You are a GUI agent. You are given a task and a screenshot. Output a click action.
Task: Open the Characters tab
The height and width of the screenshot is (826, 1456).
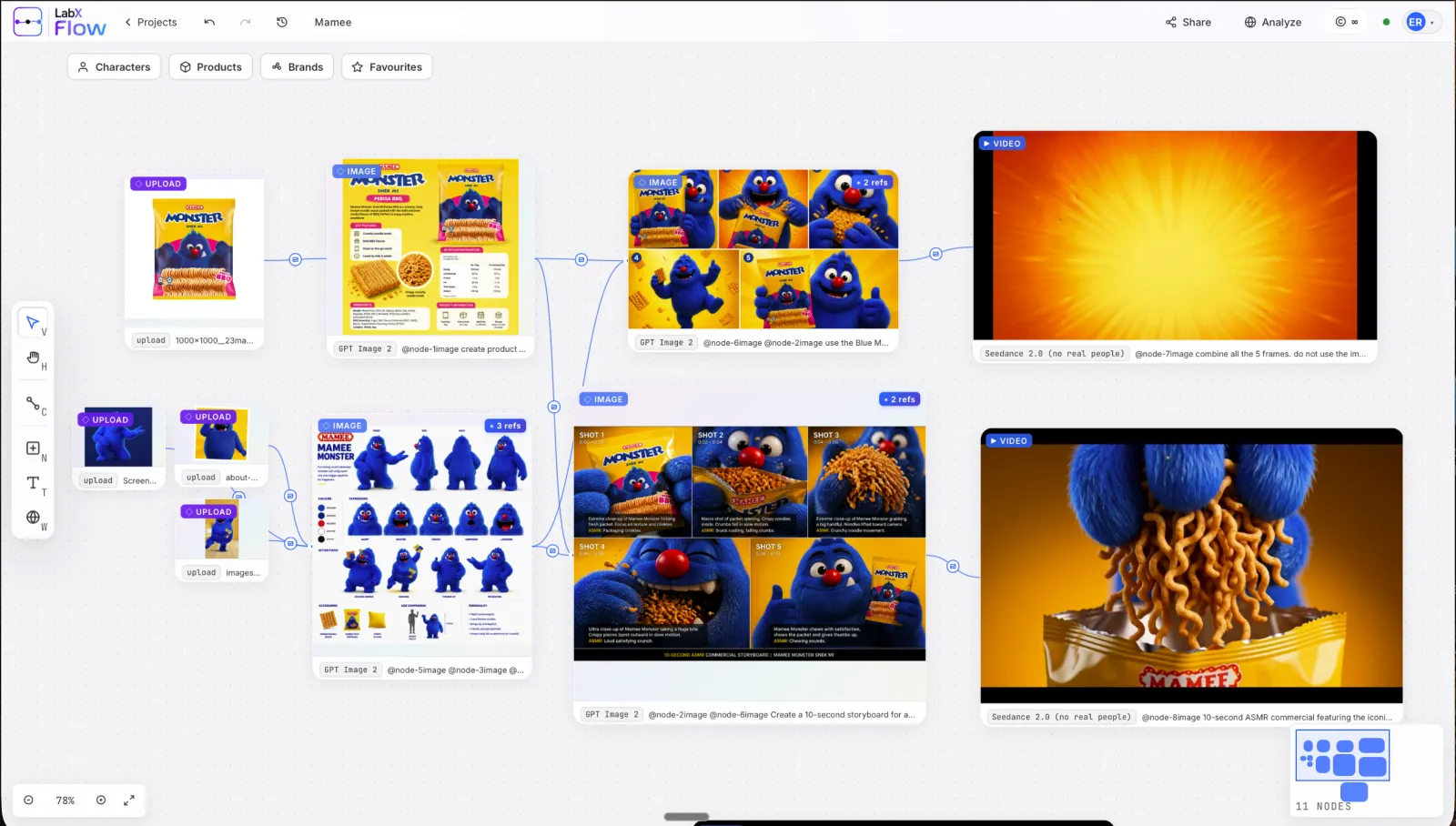114,66
